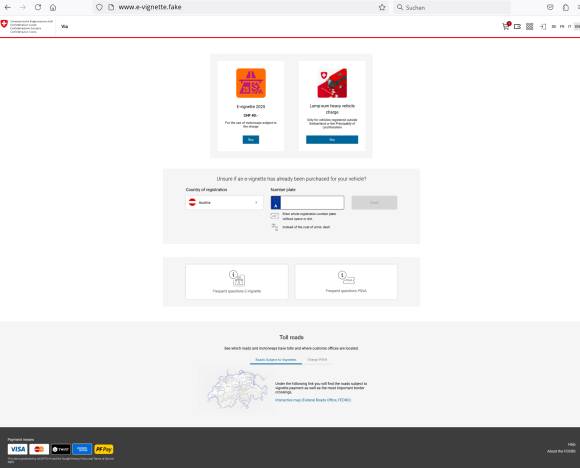The height and width of the screenshot is (468, 580).
Task: Open Frequent questions E-vignette card
Action: (237, 282)
